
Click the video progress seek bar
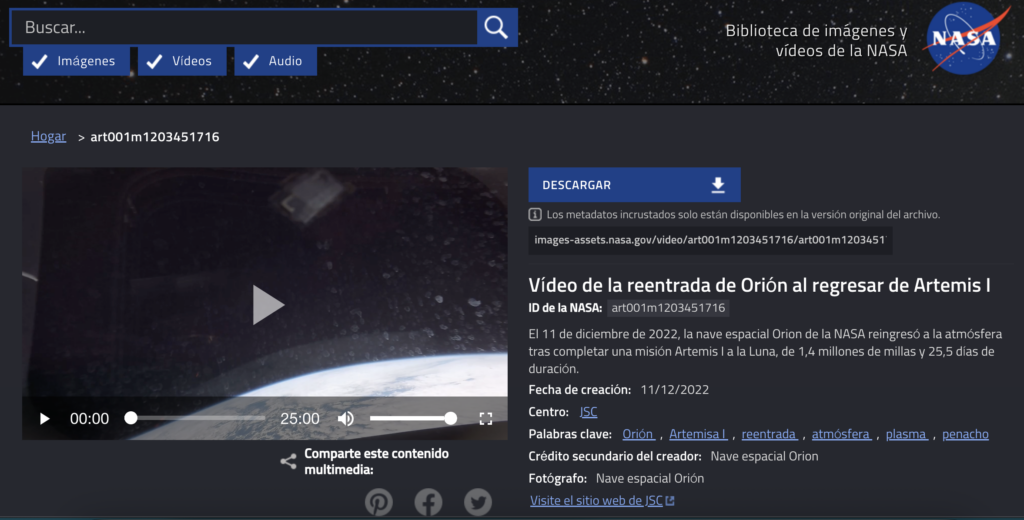(x=197, y=418)
